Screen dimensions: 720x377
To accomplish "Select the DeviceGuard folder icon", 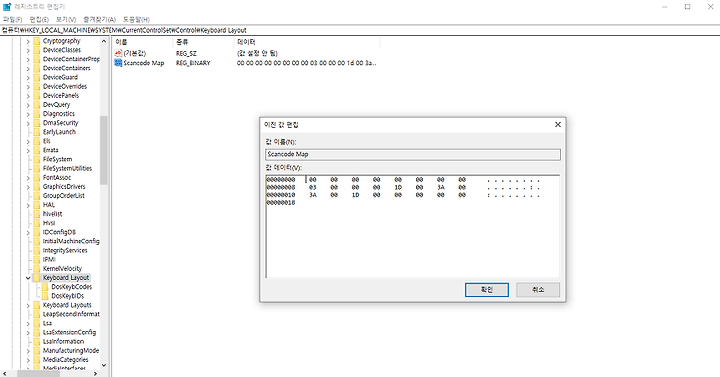I will pos(37,77).
